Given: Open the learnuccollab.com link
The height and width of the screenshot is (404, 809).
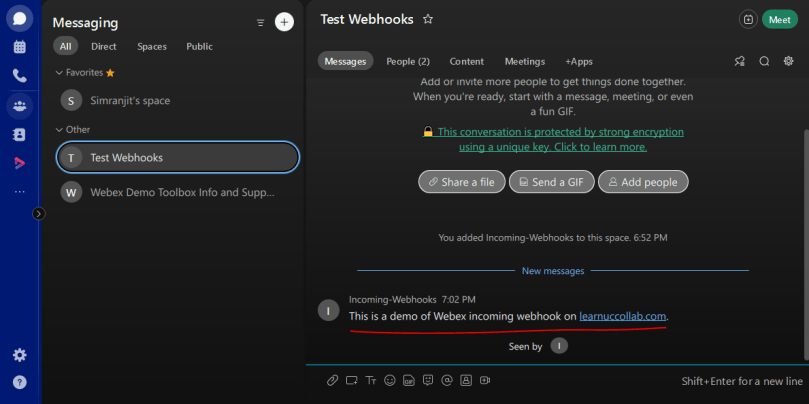Looking at the screenshot, I should pos(623,316).
